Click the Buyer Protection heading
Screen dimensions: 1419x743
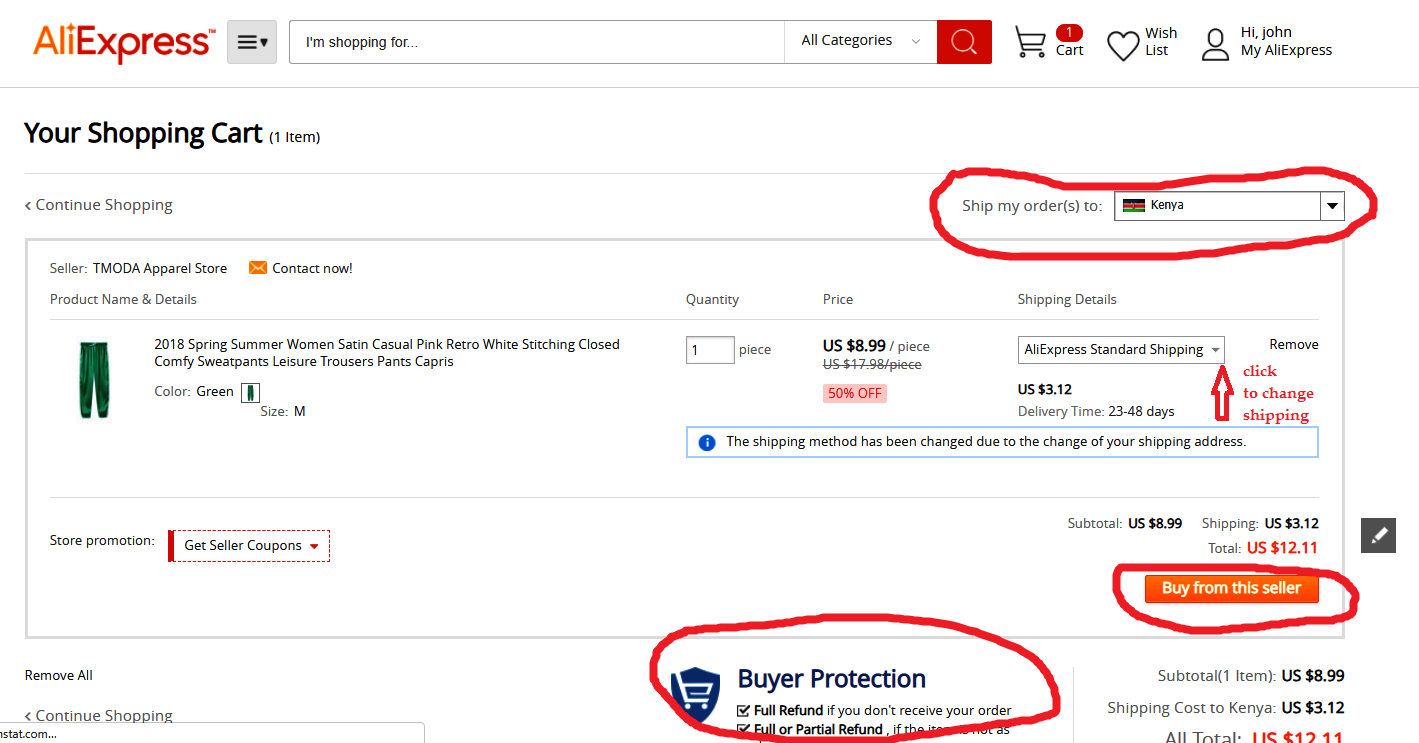tap(832, 679)
